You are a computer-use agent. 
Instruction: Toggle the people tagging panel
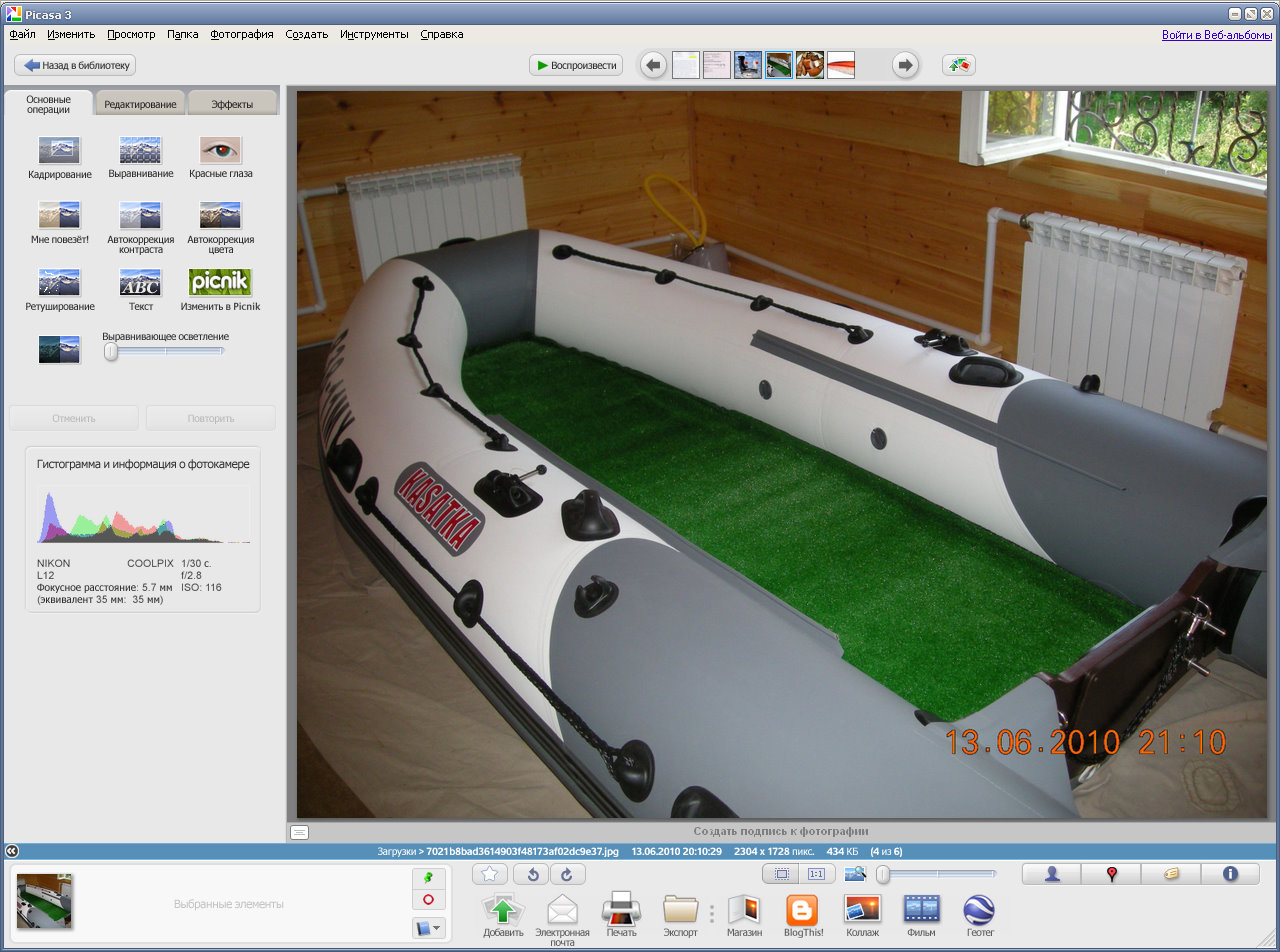click(x=1052, y=874)
